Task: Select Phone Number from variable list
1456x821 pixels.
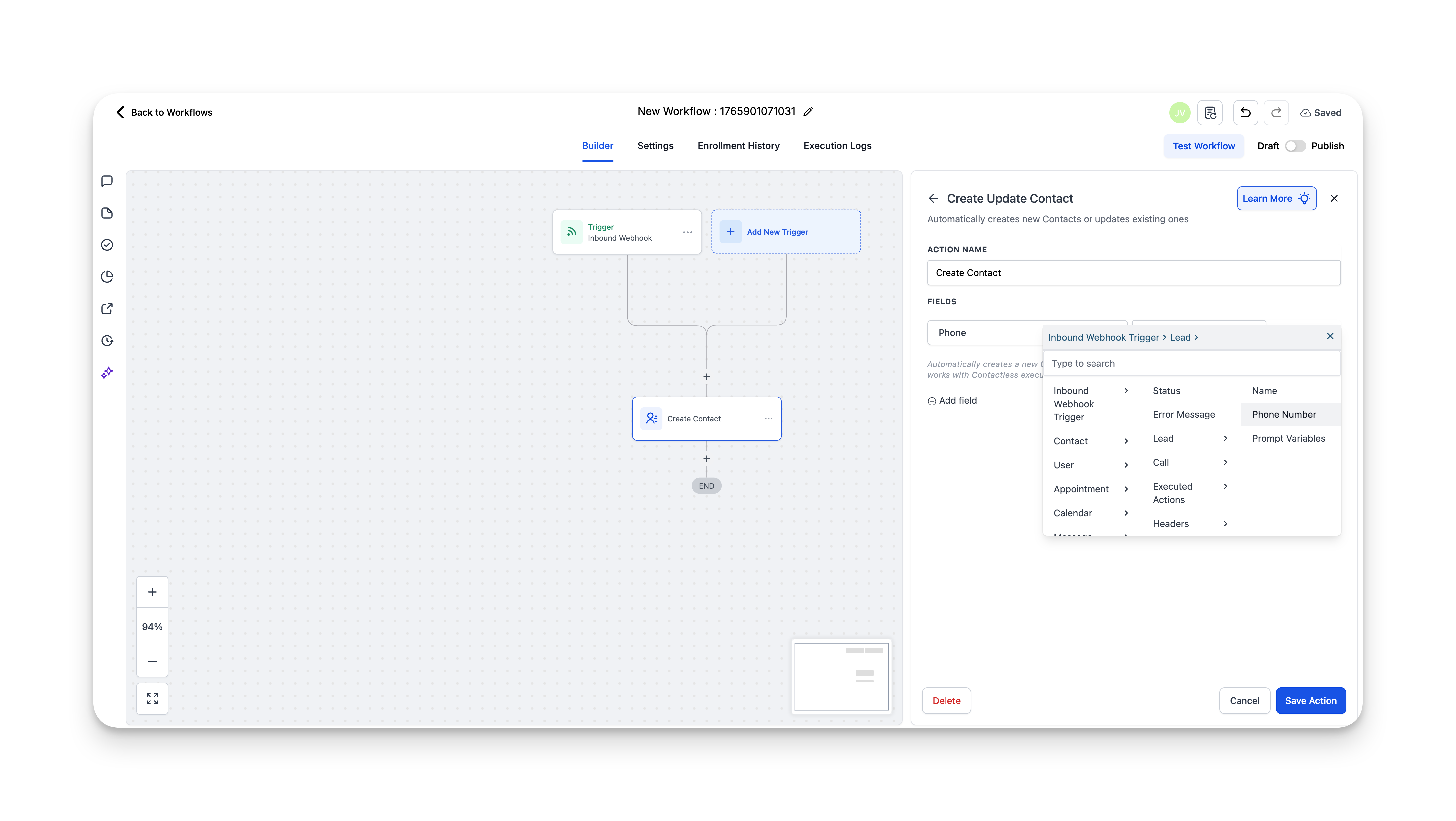Action: point(1284,414)
